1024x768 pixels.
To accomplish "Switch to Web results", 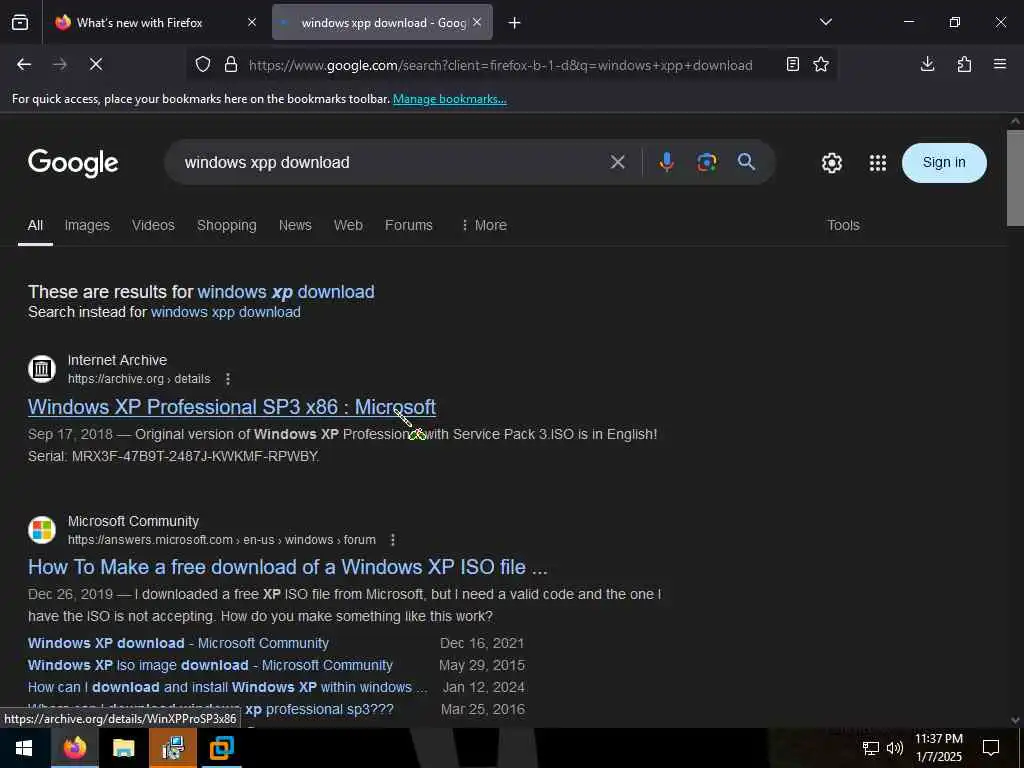I will 348,225.
